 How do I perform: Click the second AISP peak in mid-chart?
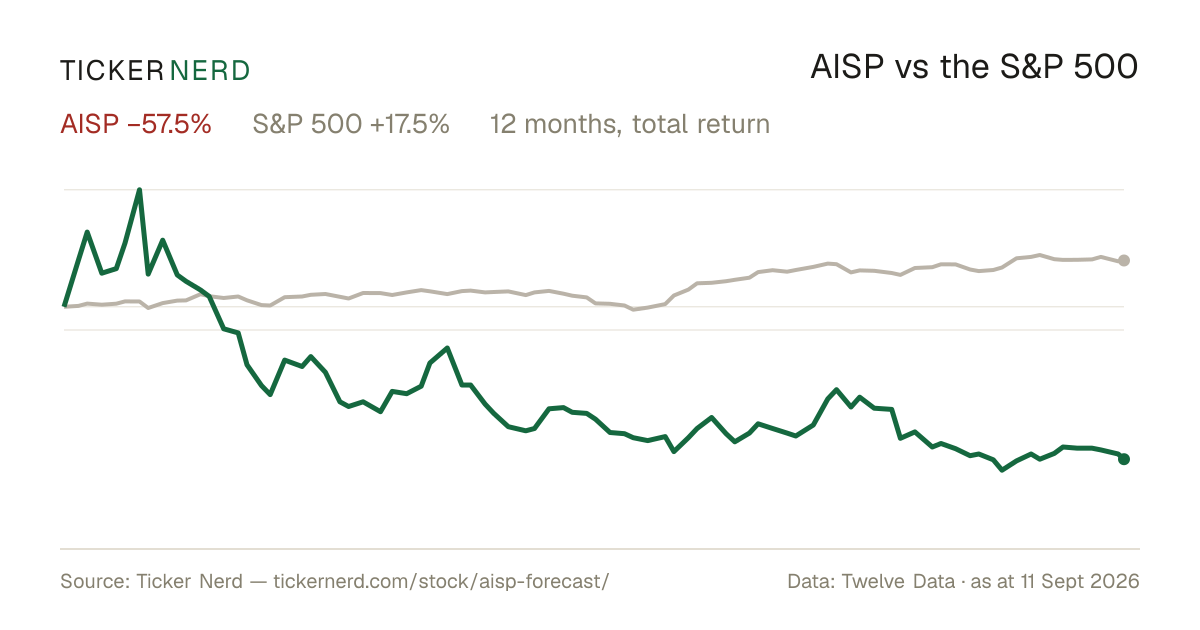coord(447,348)
